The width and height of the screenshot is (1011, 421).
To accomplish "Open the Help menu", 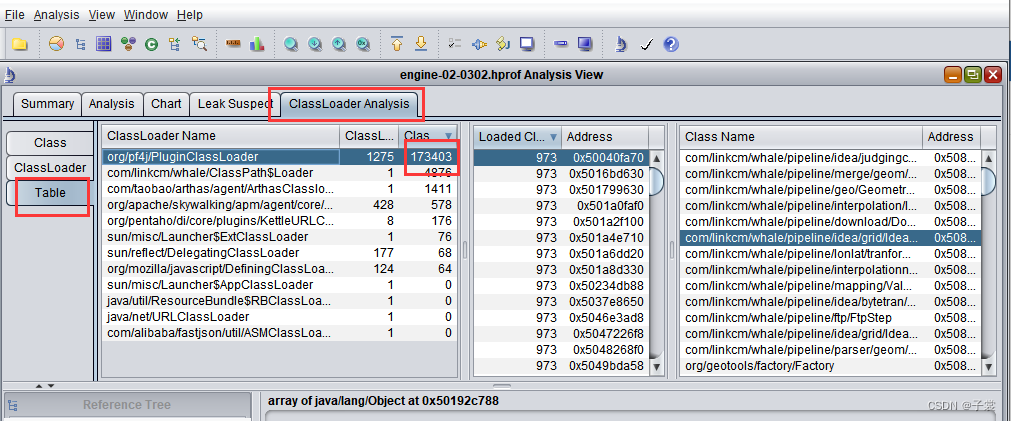I will (190, 15).
